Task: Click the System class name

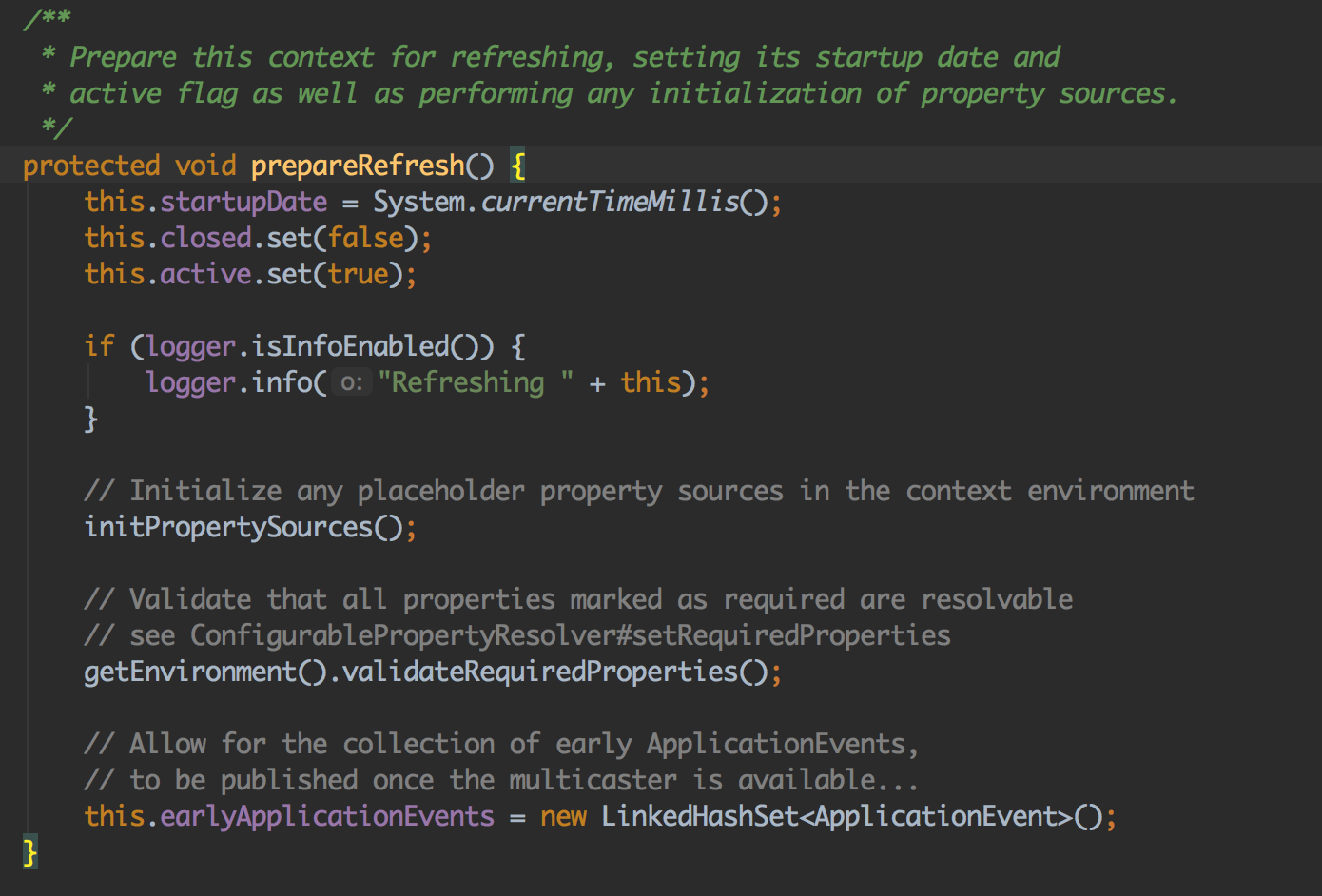Action: click(x=418, y=203)
